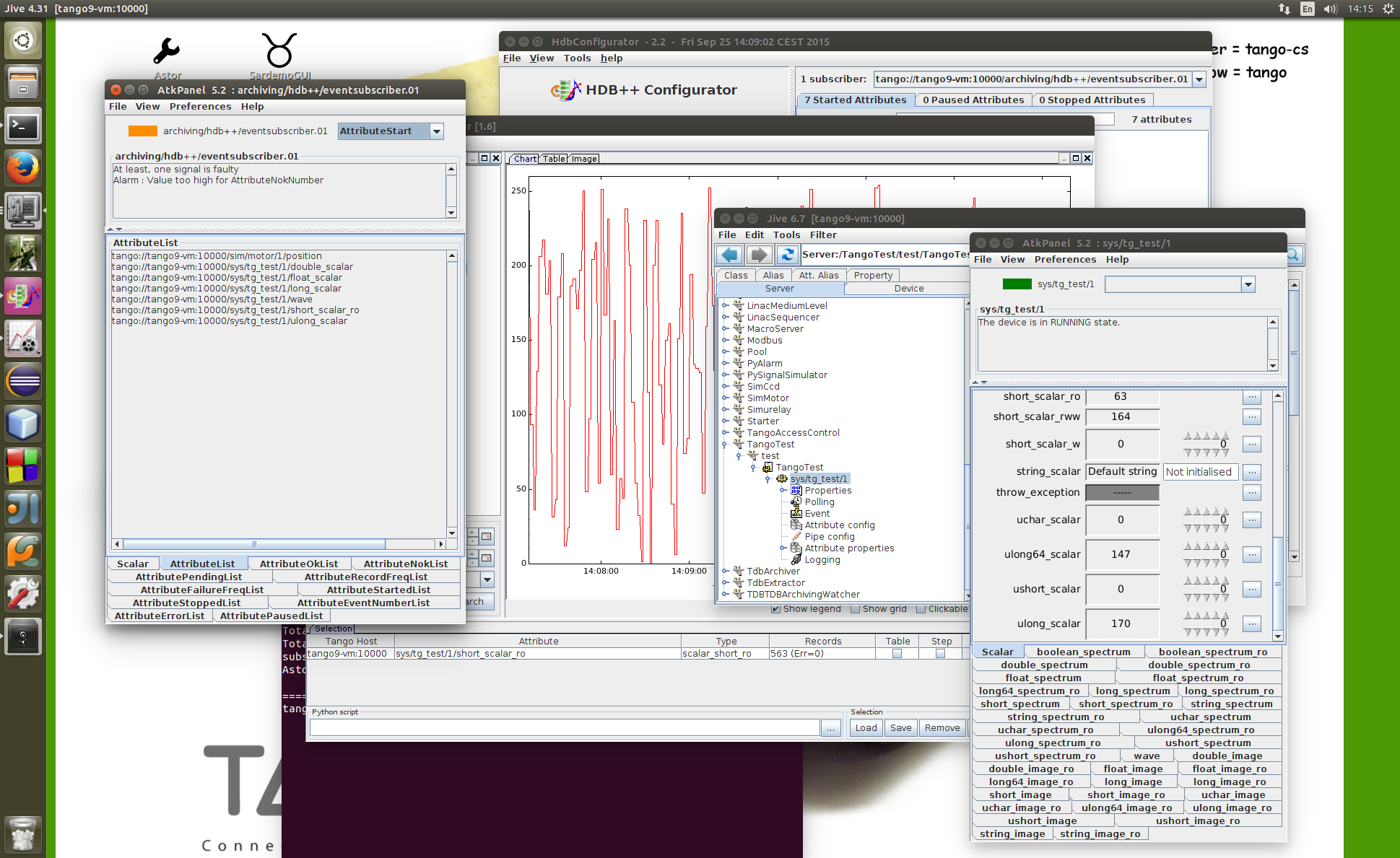This screenshot has height=858, width=1400.
Task: Open the Astor desktop wrench icon
Action: point(167,51)
